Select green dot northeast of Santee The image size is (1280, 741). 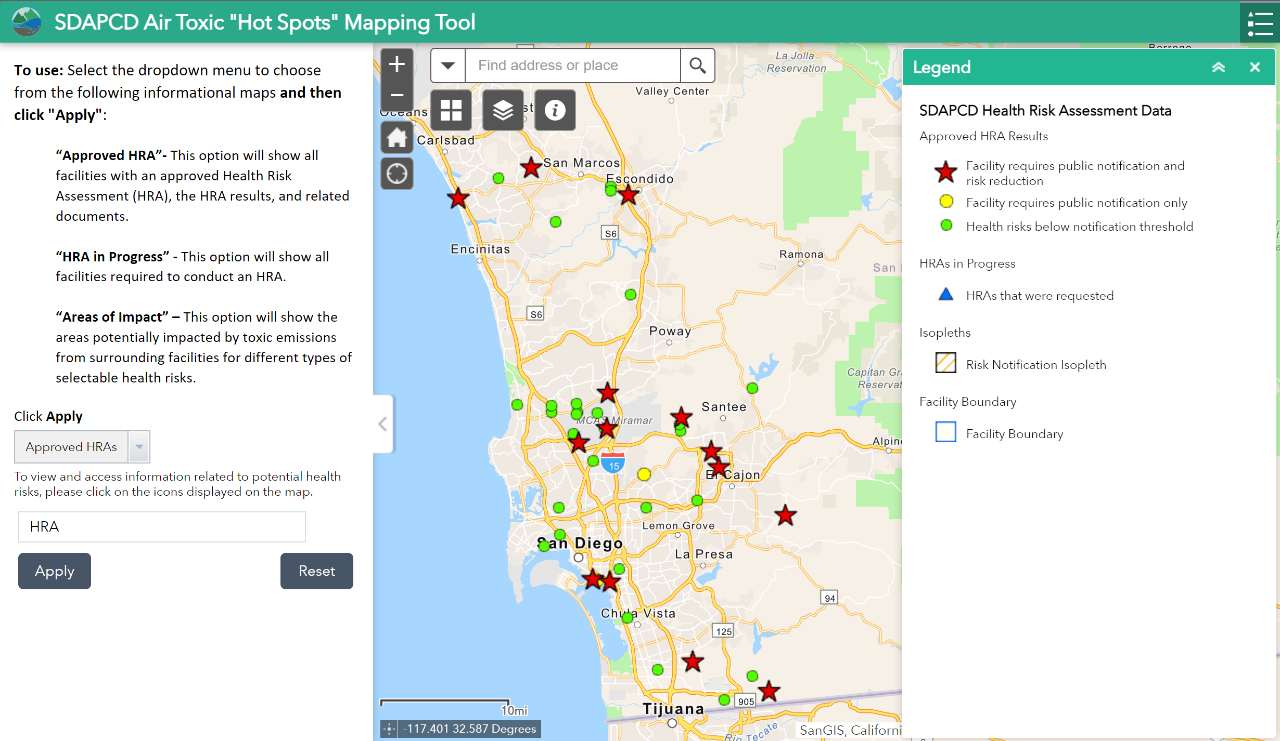752,388
